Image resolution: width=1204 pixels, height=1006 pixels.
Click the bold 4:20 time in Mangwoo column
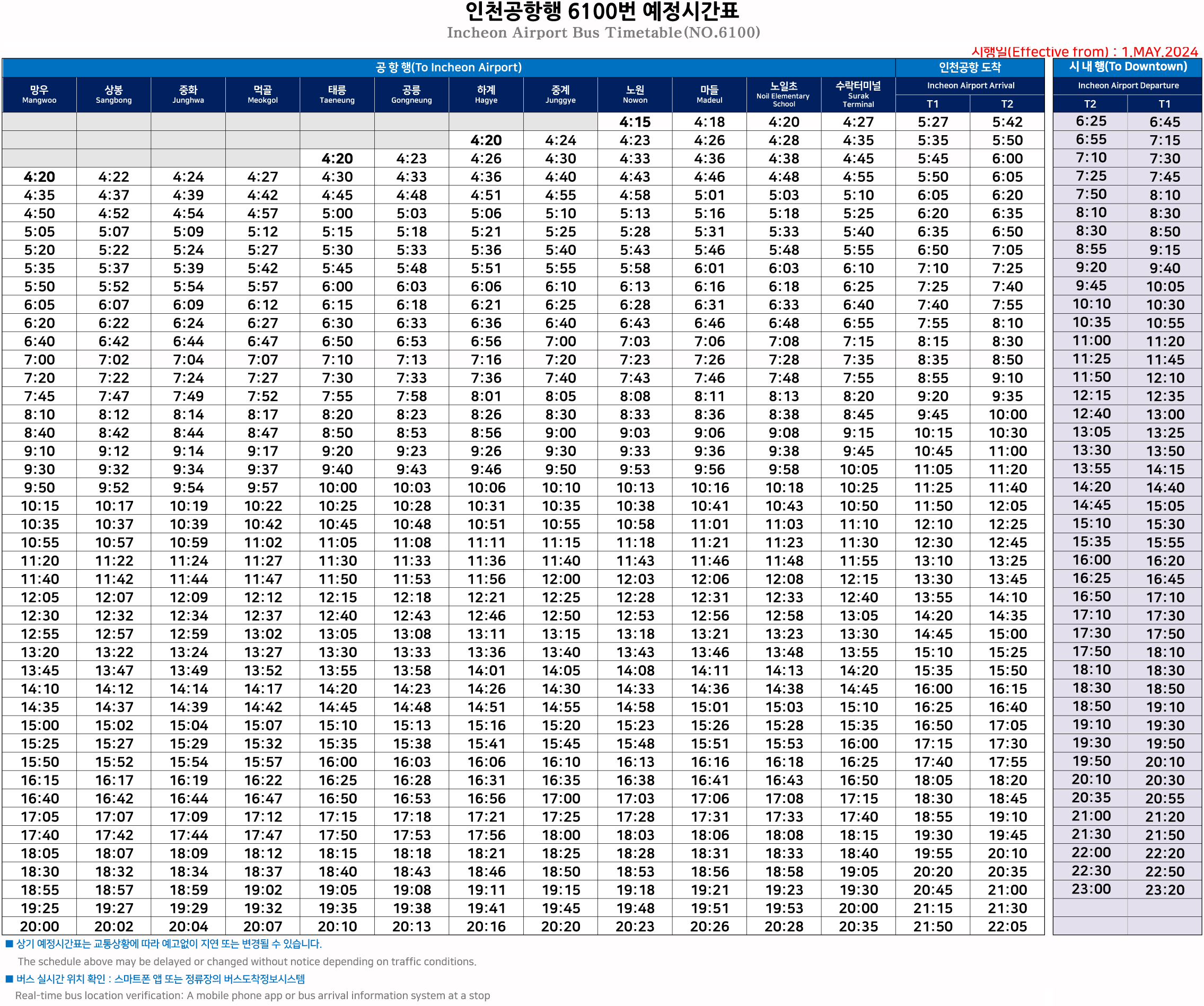(39, 177)
